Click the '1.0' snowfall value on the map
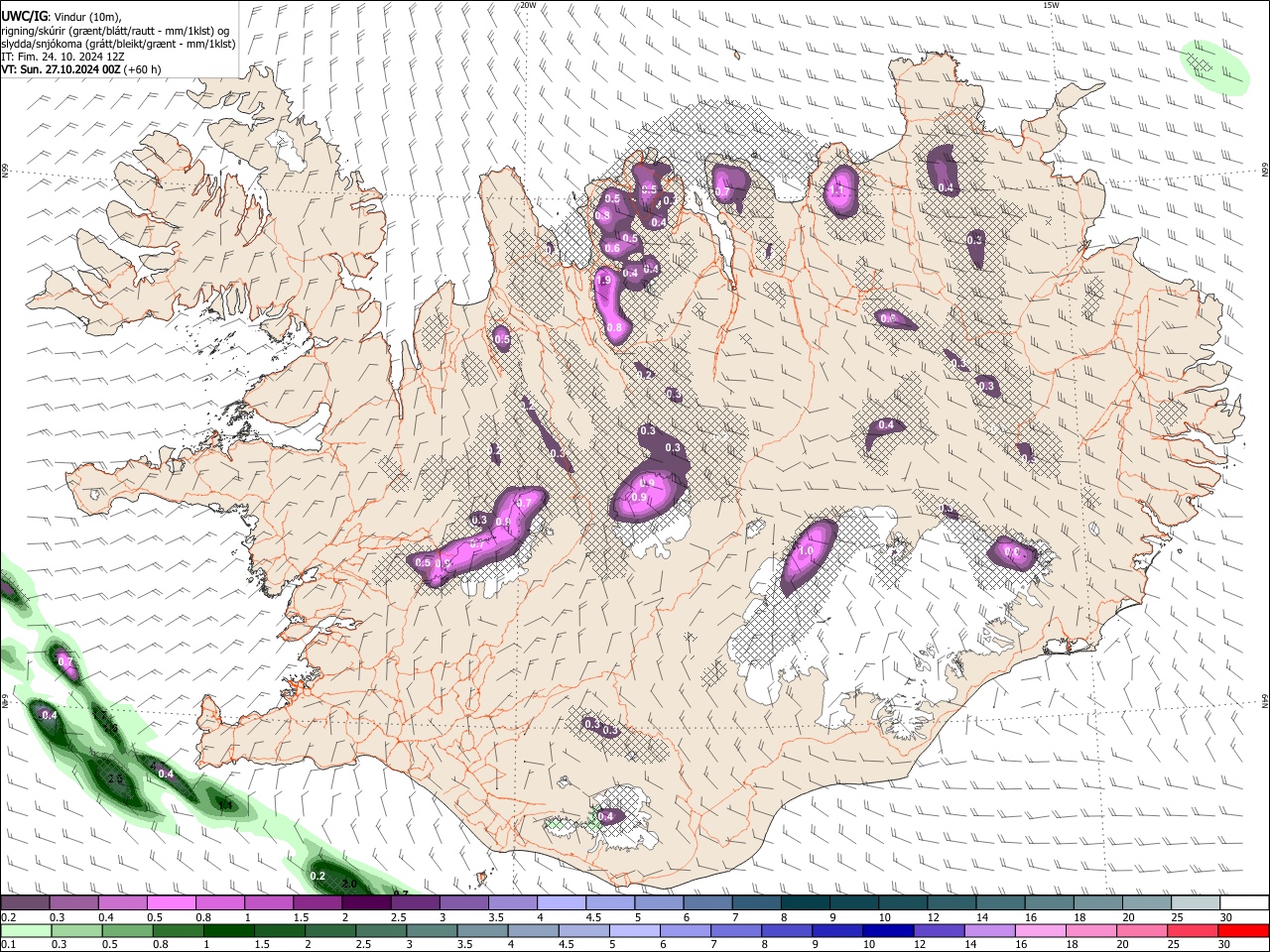Image resolution: width=1270 pixels, height=952 pixels. [x=806, y=551]
